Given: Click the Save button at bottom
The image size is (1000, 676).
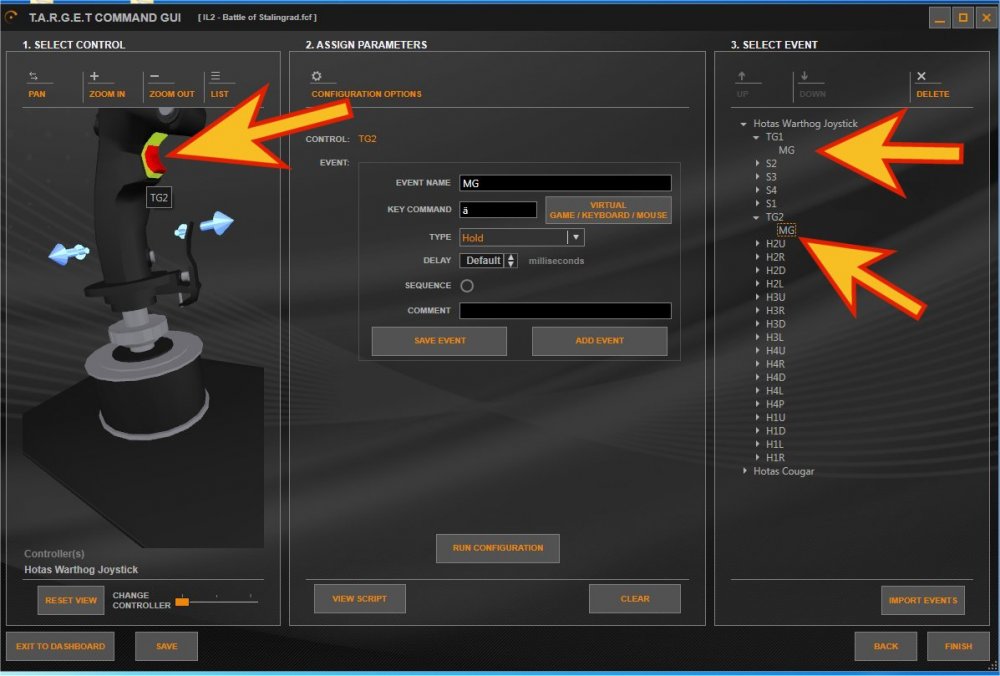Looking at the screenshot, I should tap(166, 647).
